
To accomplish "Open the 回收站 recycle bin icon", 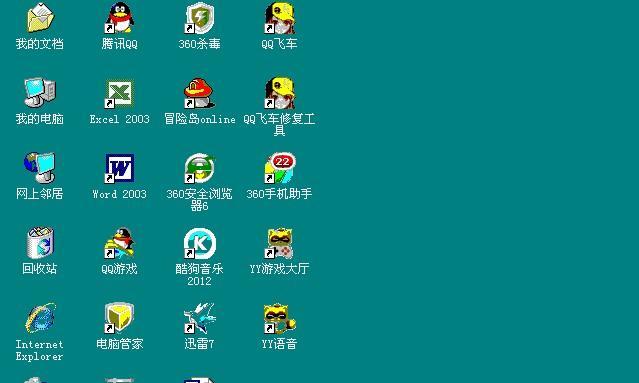I will point(40,243).
